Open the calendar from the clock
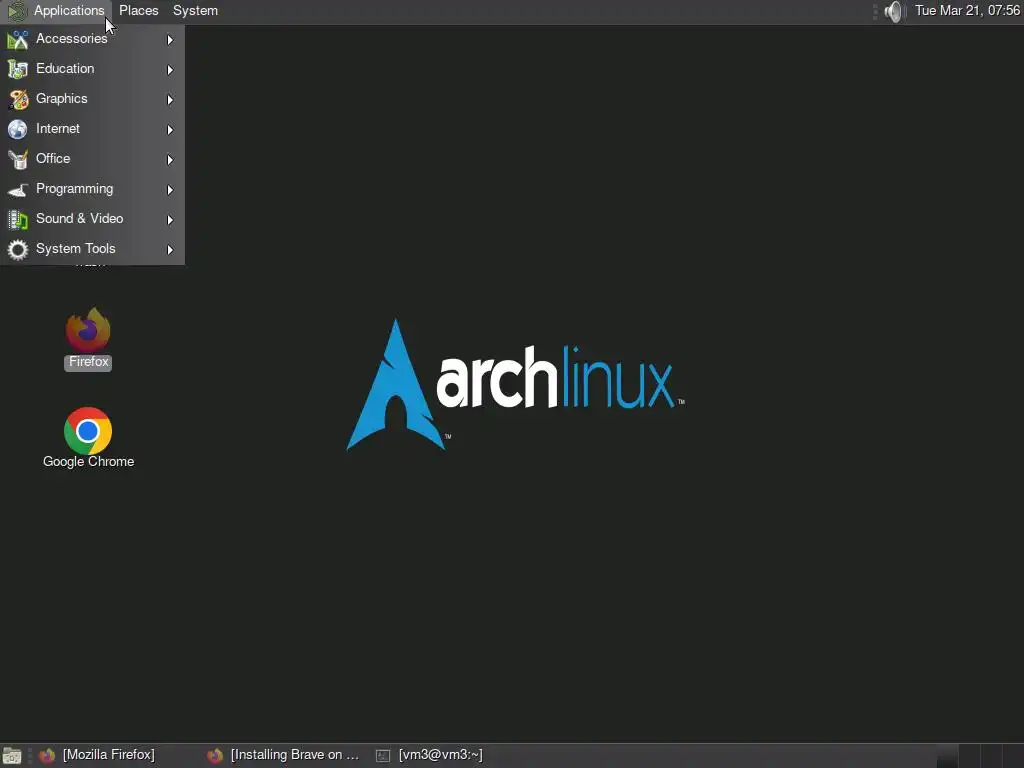Viewport: 1024px width, 768px height. [x=967, y=10]
